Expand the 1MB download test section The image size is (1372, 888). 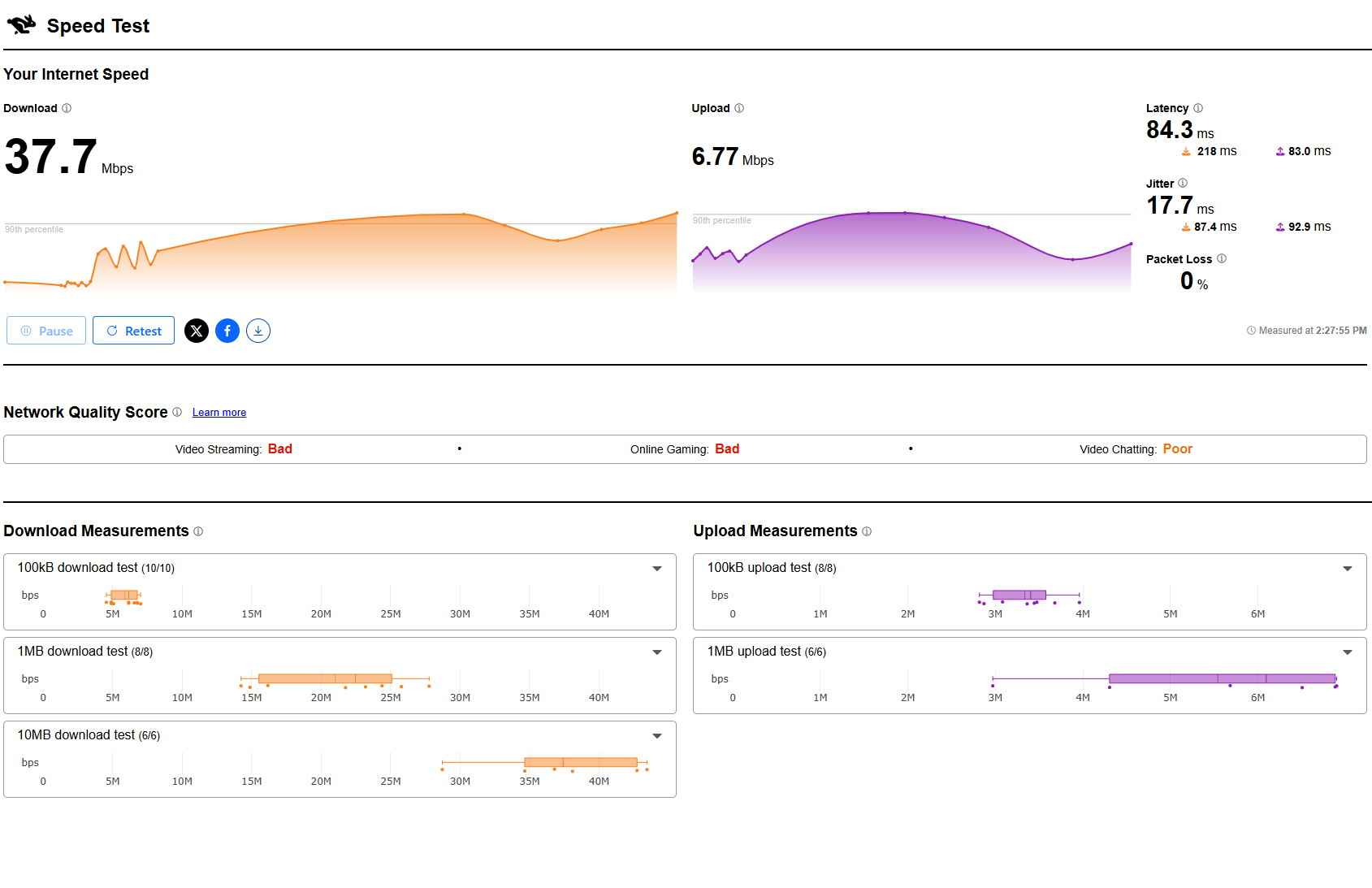[657, 652]
